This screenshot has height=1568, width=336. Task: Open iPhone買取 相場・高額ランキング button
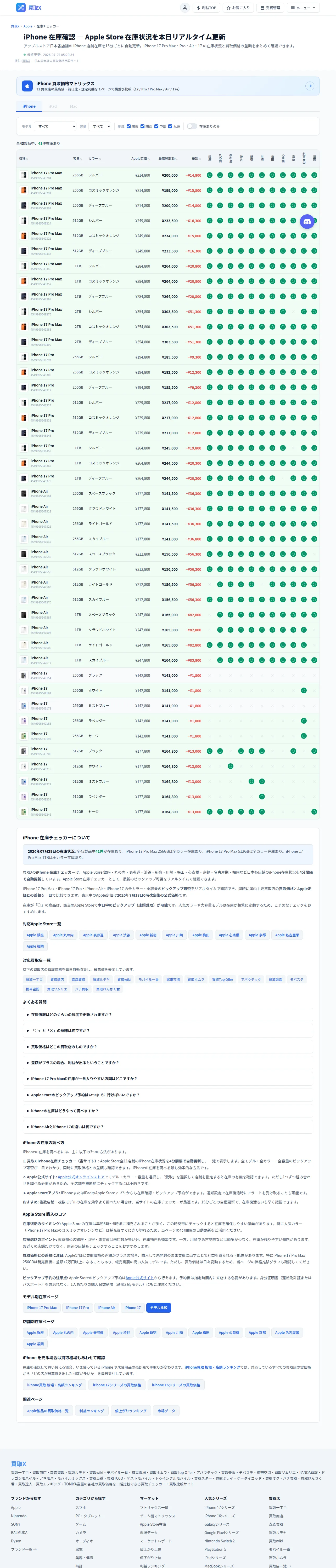54,1385
